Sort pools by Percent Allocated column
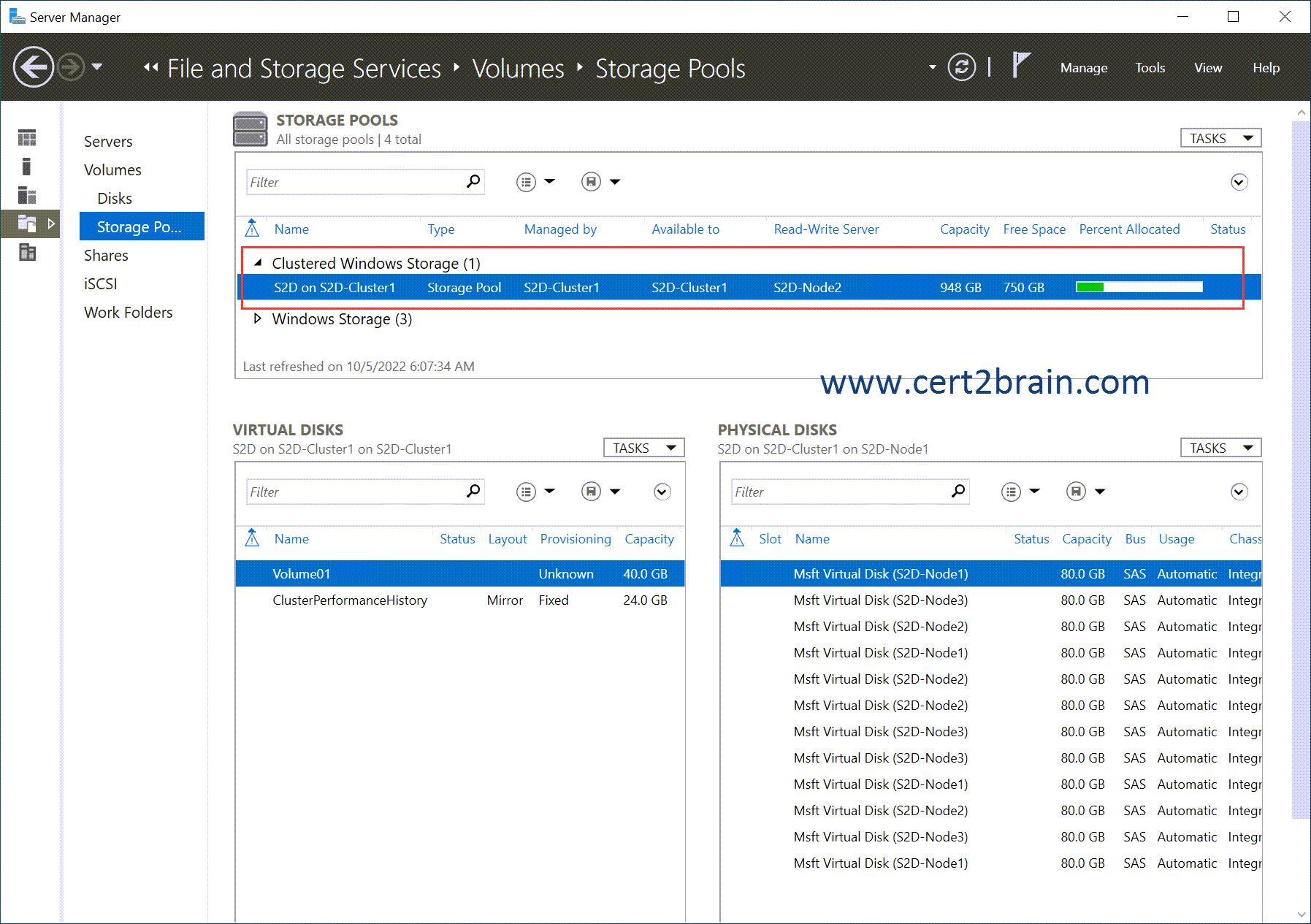 point(1129,229)
